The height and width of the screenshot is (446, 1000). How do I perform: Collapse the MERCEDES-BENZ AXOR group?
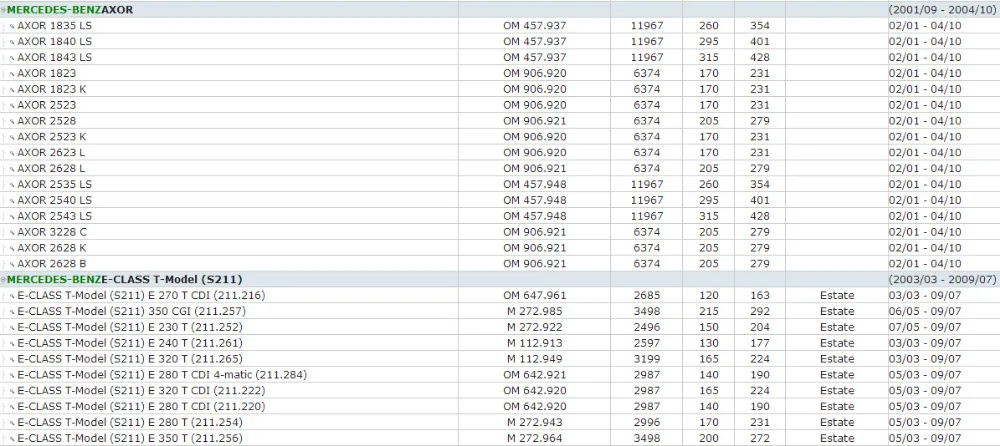pyautogui.click(x=3, y=10)
